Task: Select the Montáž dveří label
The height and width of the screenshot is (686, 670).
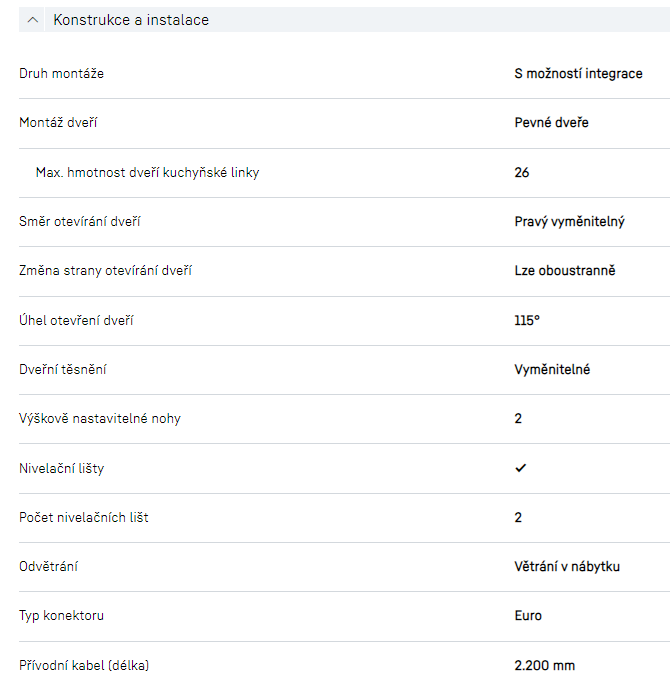Action: [x=58, y=123]
